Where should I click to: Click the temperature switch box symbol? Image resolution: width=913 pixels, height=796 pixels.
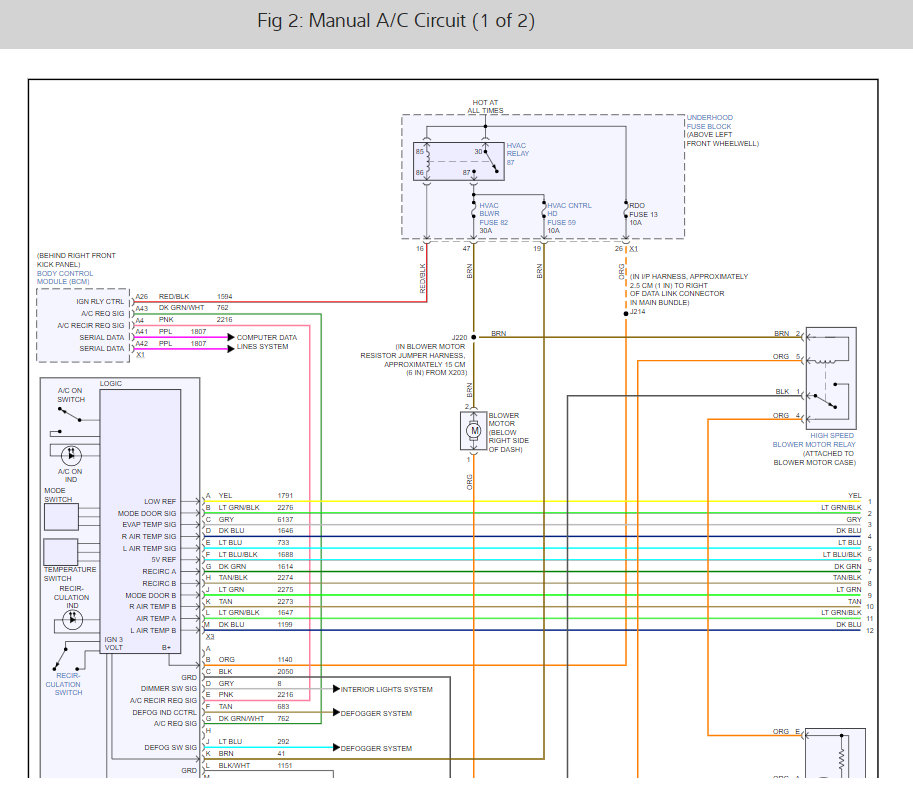[x=60, y=551]
